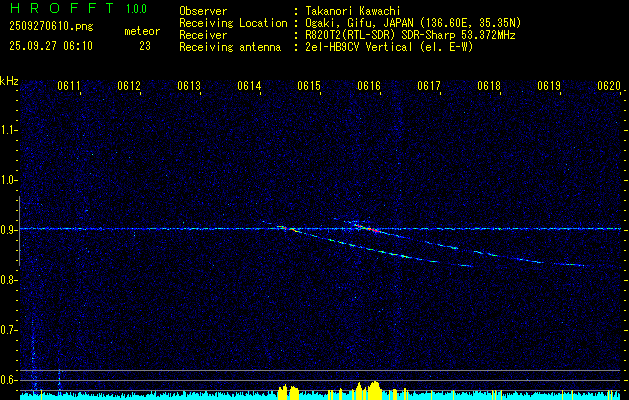Screen dimensions: 629x400
Task: Click the HROFFT program title
Action: 62,8
